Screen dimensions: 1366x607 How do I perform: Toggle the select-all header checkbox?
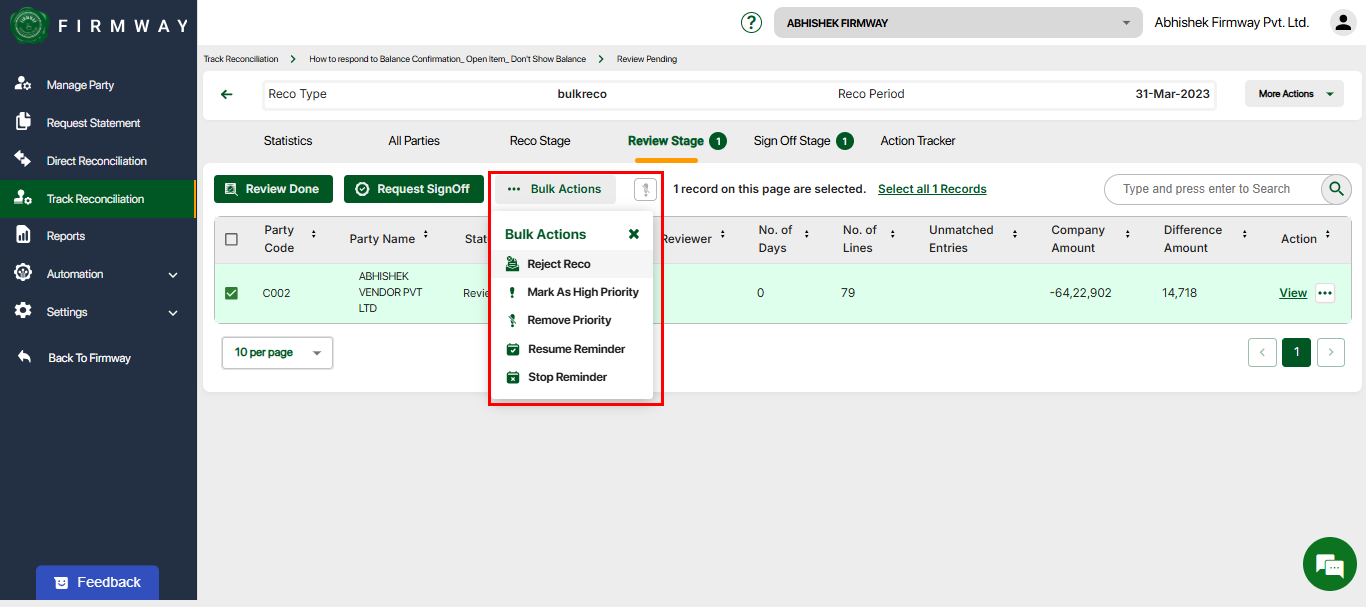(x=232, y=239)
